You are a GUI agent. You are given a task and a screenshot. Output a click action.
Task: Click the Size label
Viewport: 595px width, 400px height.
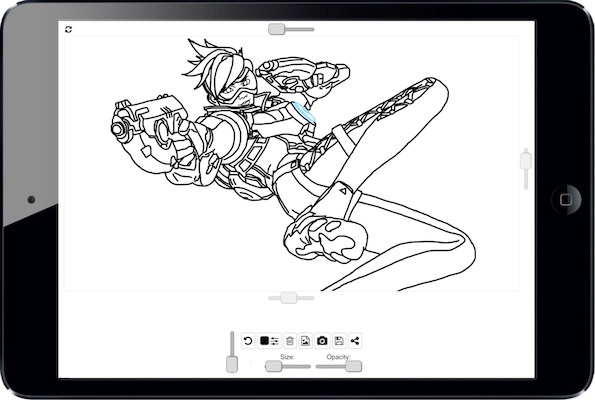287,357
